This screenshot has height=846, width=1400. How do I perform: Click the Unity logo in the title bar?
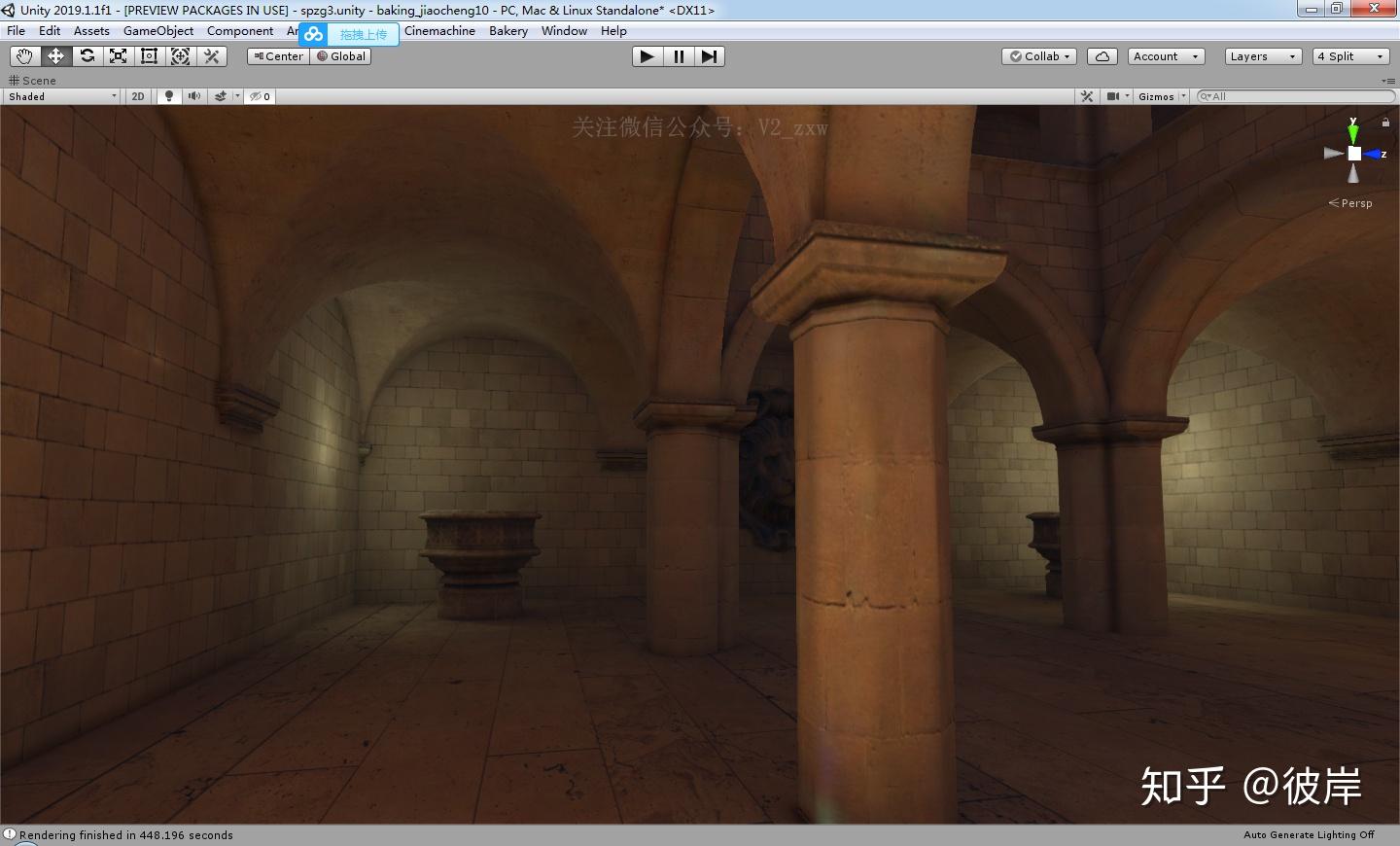9,10
